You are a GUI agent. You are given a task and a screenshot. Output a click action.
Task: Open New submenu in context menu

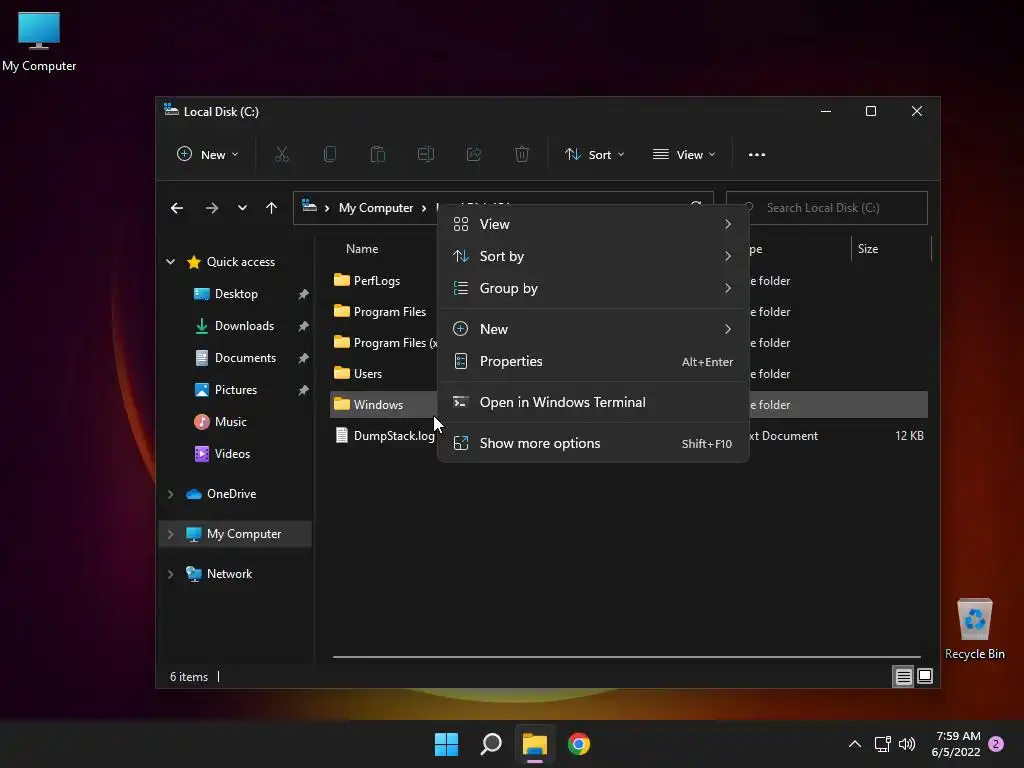[593, 329]
